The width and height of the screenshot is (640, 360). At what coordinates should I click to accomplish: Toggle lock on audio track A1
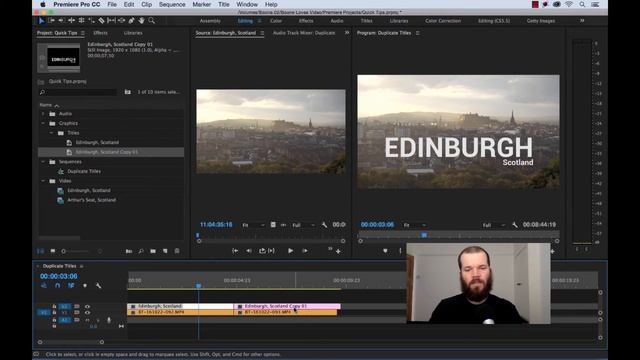pos(54,320)
